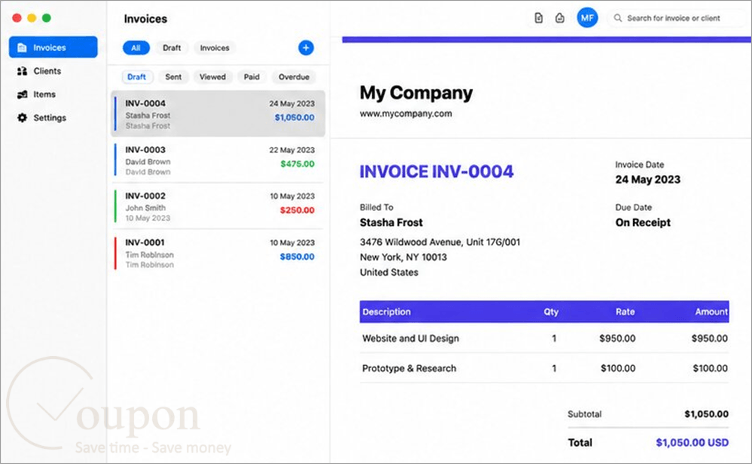
Task: Click the $950.00 rate value
Action: pyautogui.click(x=617, y=338)
